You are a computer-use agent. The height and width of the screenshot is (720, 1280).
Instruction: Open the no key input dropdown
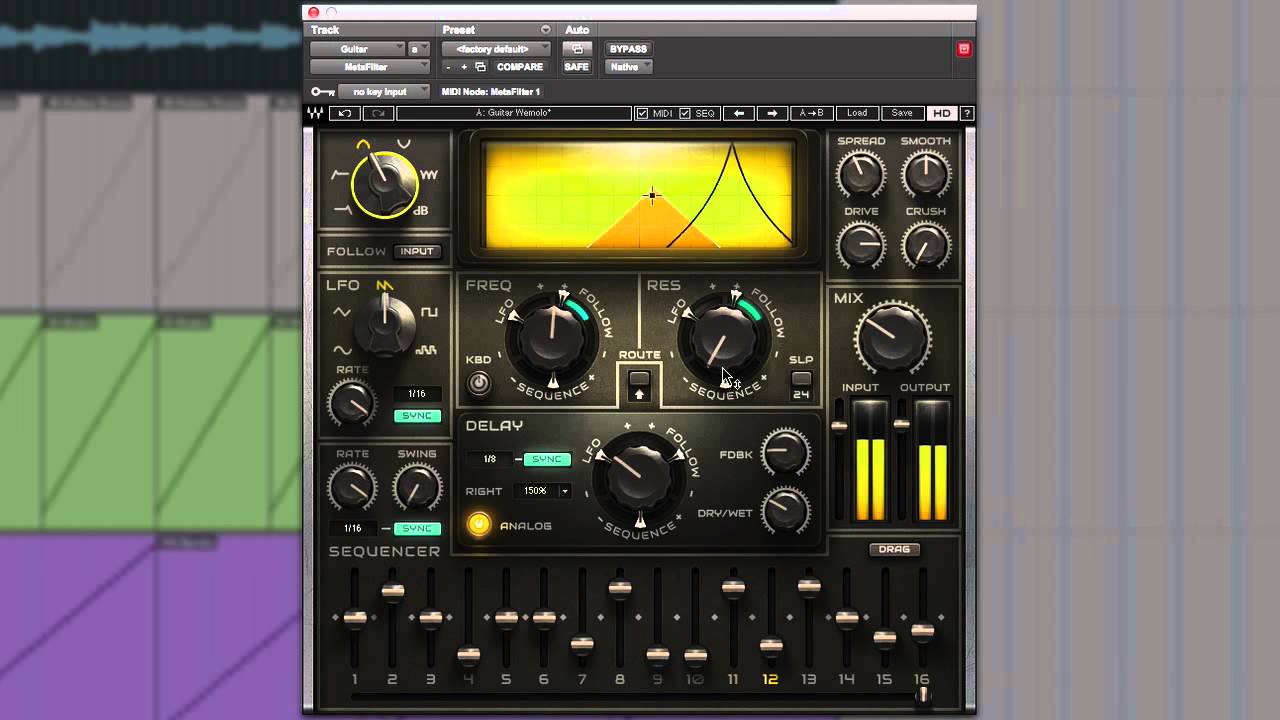coord(384,92)
